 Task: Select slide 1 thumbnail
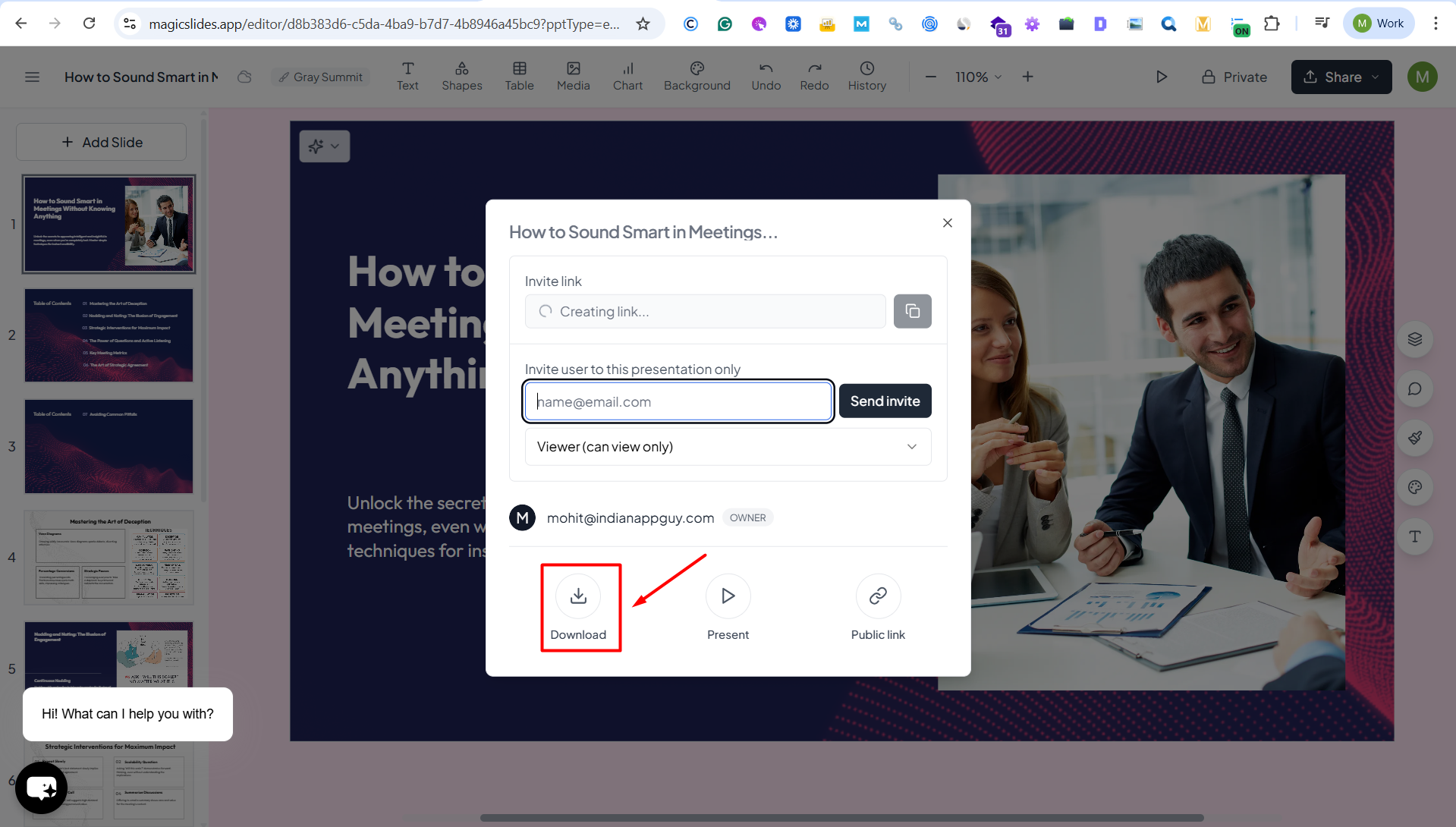click(108, 224)
